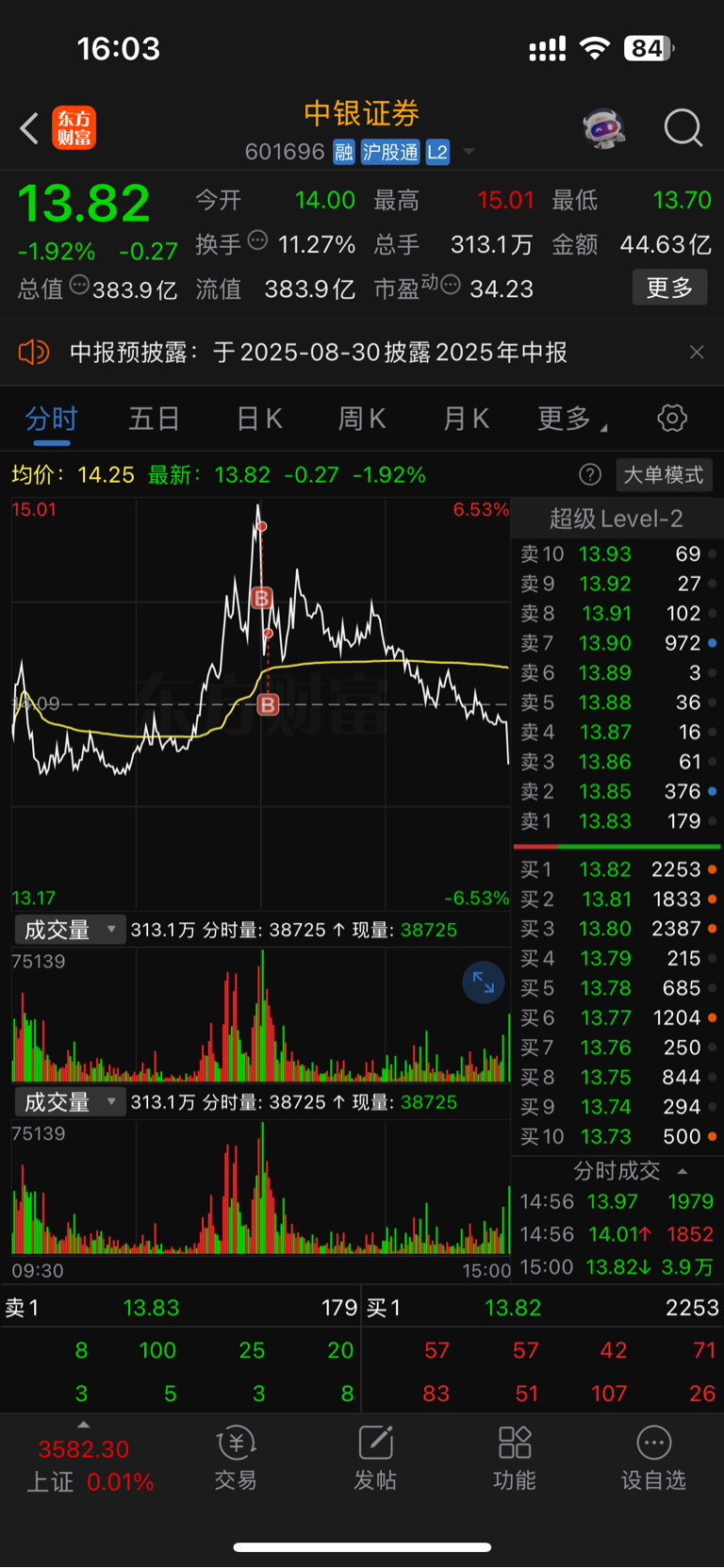Tap the 融 margin trading badge
This screenshot has width=724, height=1568.
(344, 152)
